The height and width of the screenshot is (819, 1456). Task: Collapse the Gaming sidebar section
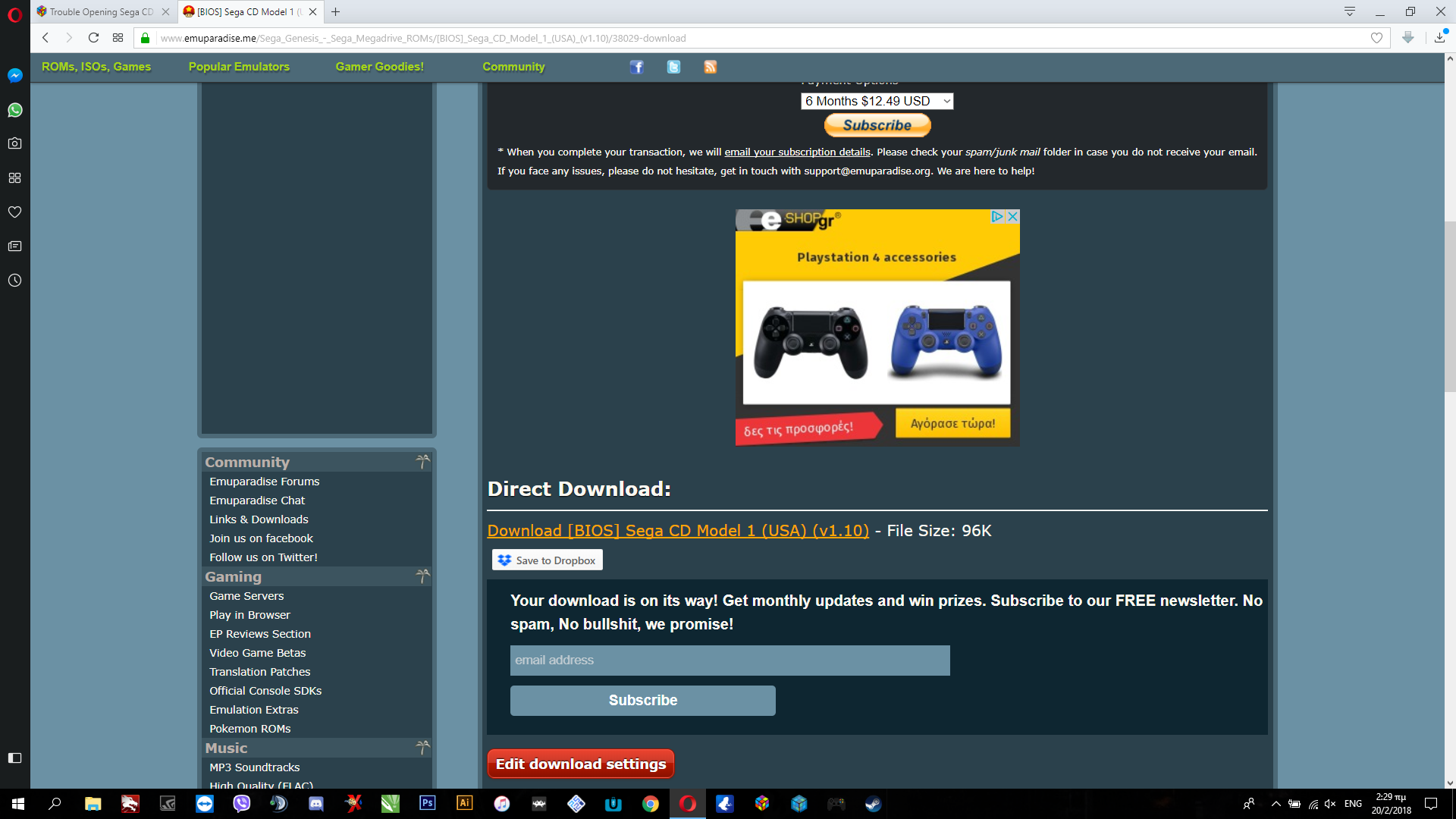(423, 576)
